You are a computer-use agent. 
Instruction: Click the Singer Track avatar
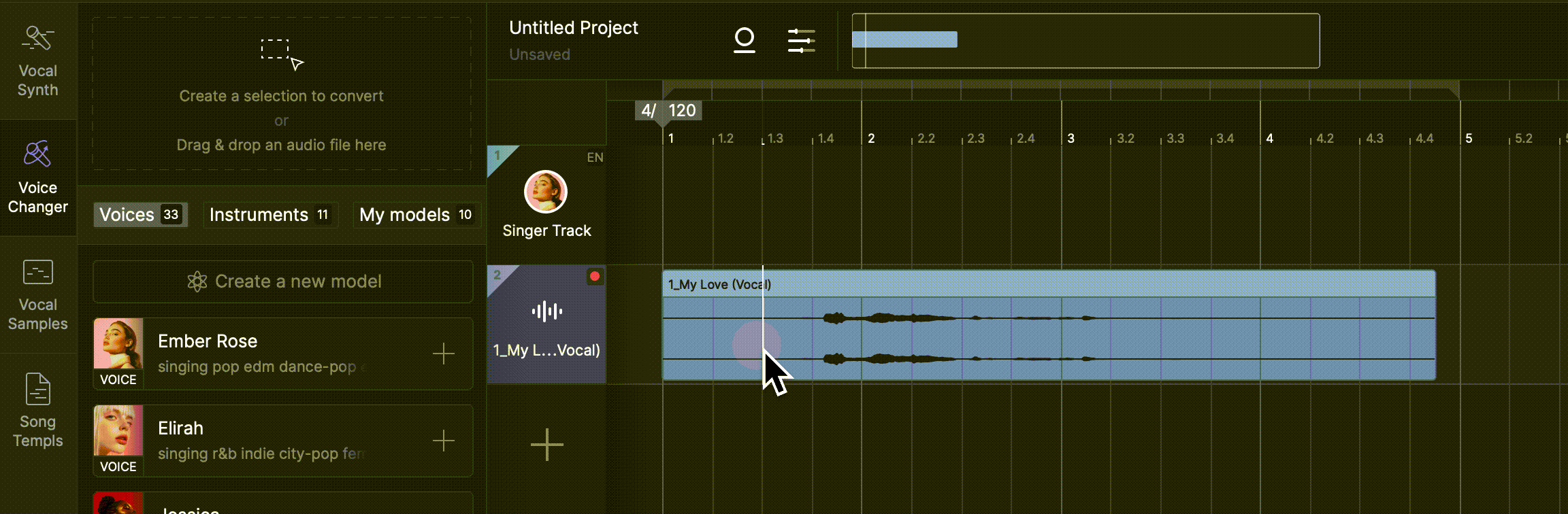coord(546,192)
